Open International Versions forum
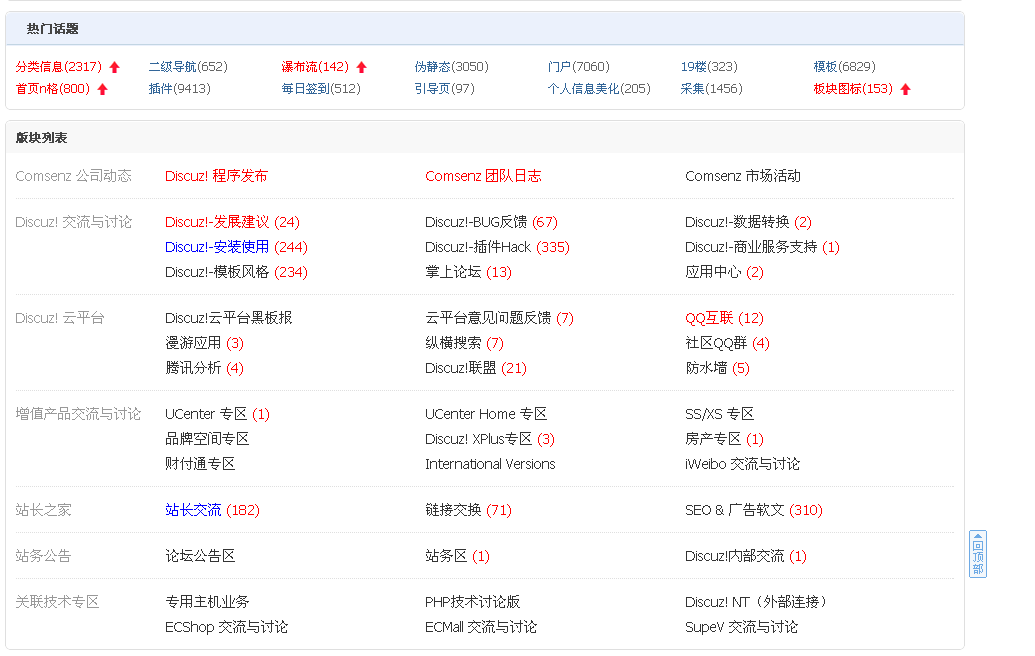The height and width of the screenshot is (656, 1035). tap(490, 464)
